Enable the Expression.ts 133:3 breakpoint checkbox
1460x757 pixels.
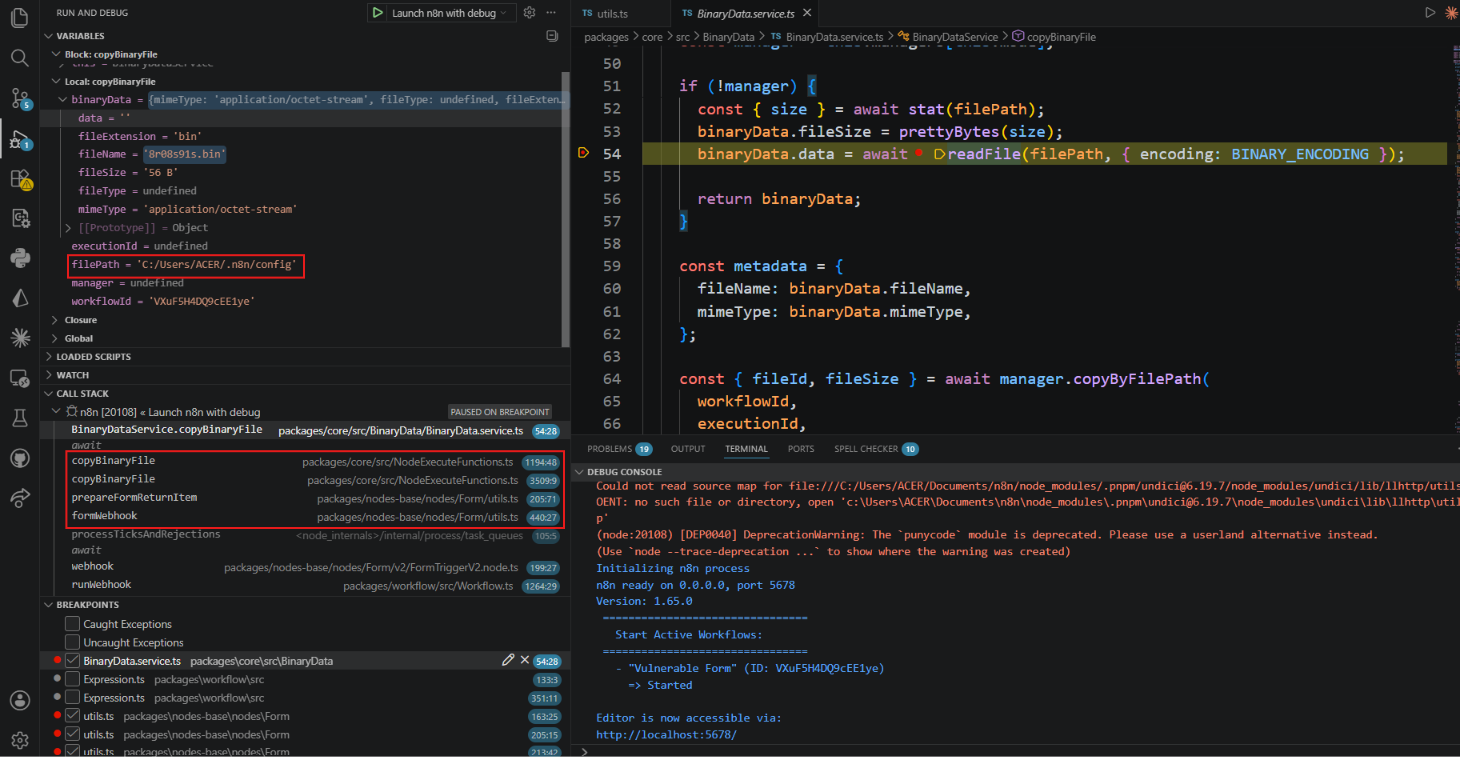pos(72,679)
